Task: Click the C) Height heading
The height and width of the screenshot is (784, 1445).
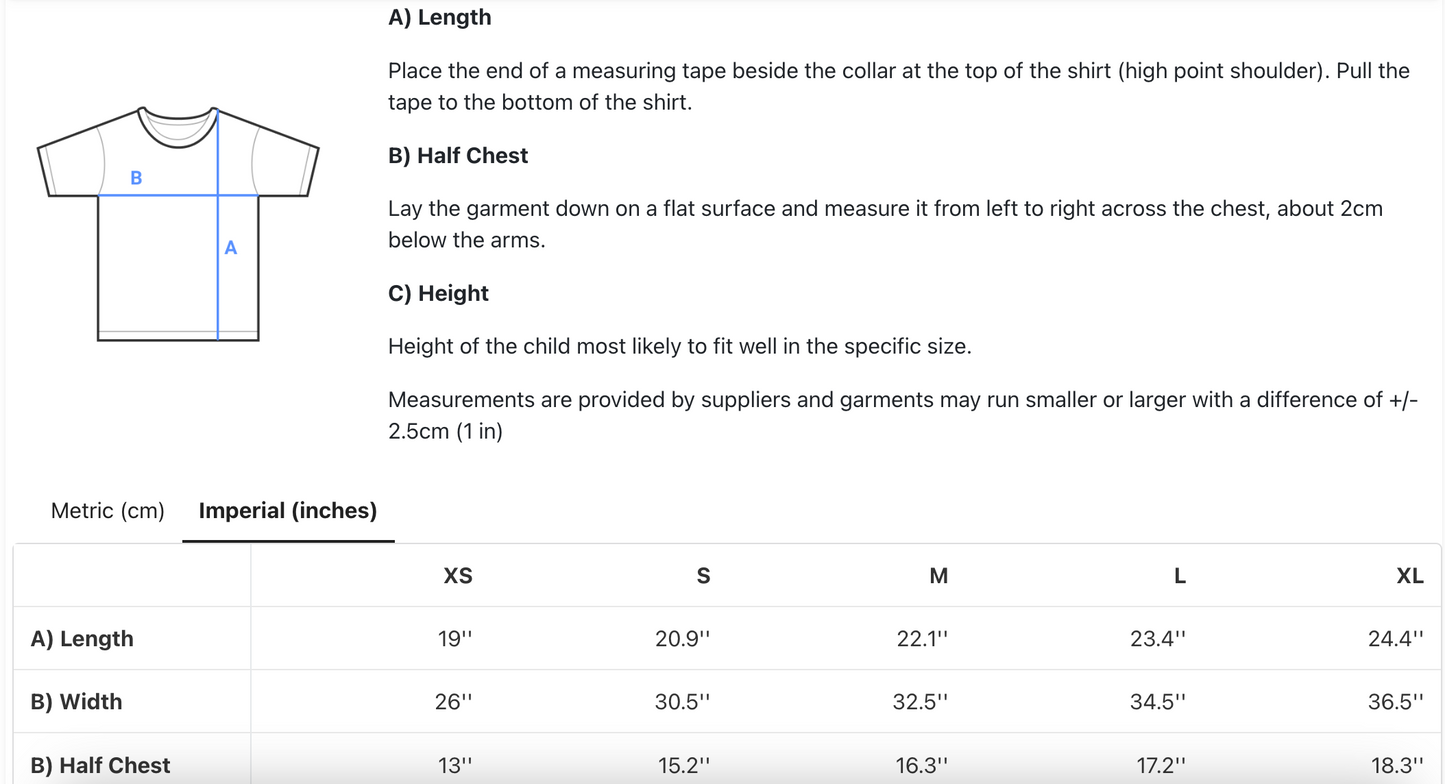Action: coord(438,293)
